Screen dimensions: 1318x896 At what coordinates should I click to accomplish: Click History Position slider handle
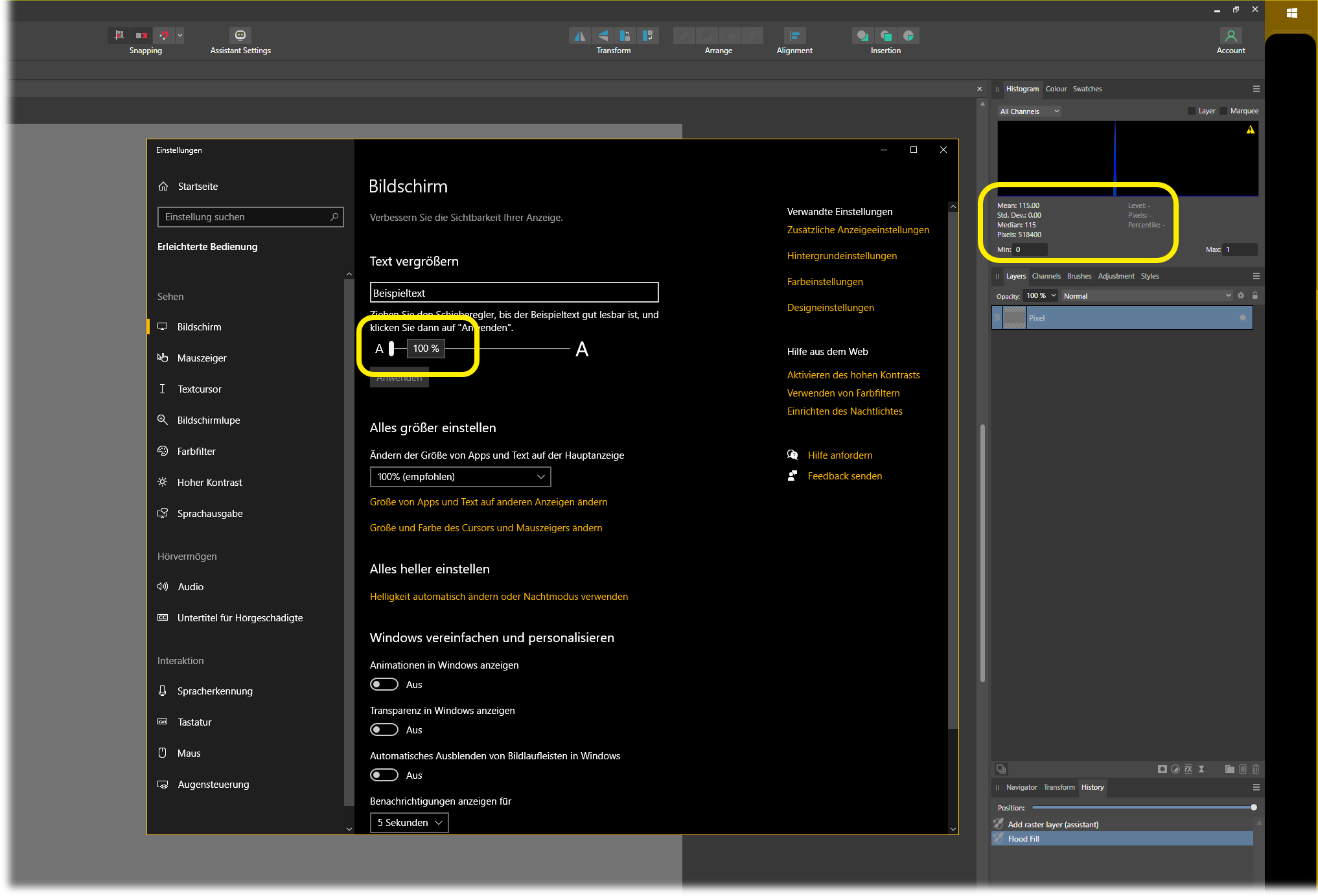point(1254,807)
